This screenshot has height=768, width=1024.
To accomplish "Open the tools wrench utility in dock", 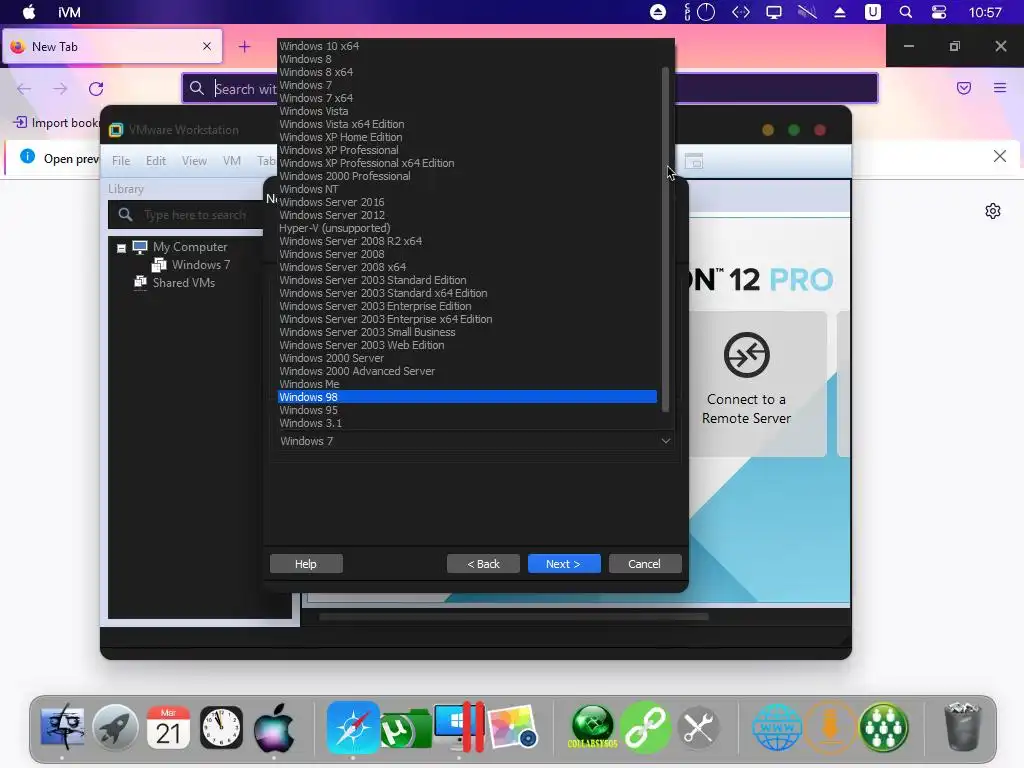I will (698, 728).
